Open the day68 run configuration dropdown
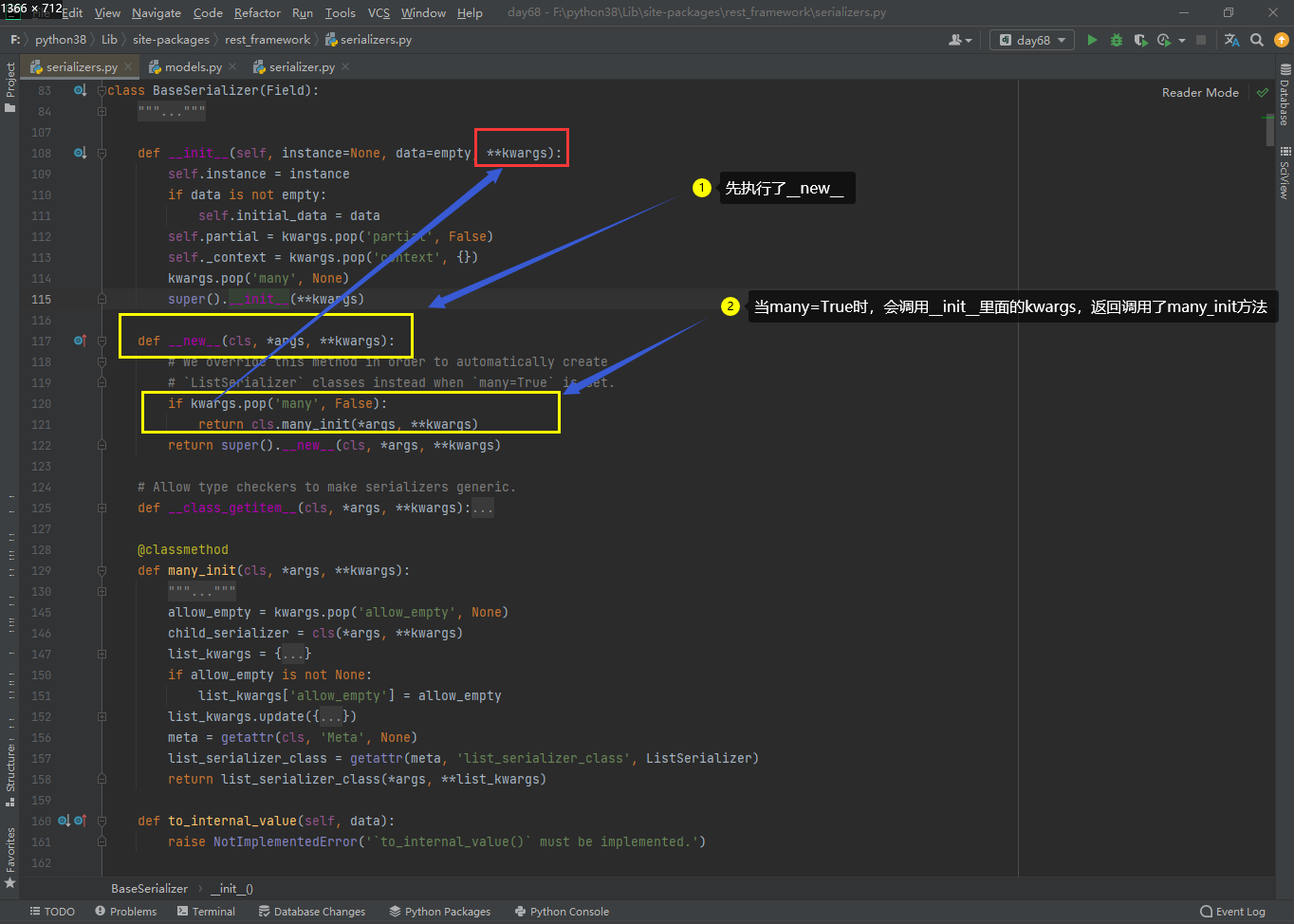 1033,40
